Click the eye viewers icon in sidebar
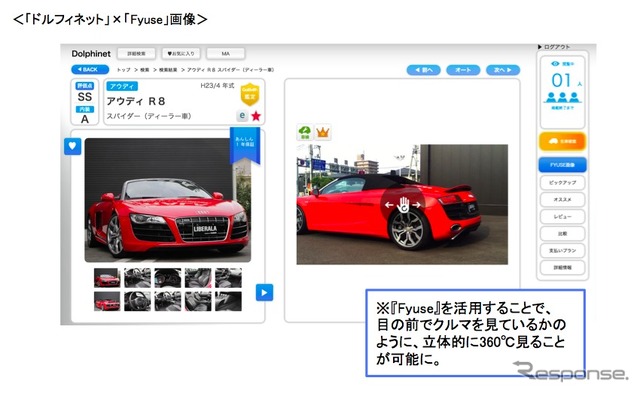Viewport: 640px width, 393px height. 555,64
